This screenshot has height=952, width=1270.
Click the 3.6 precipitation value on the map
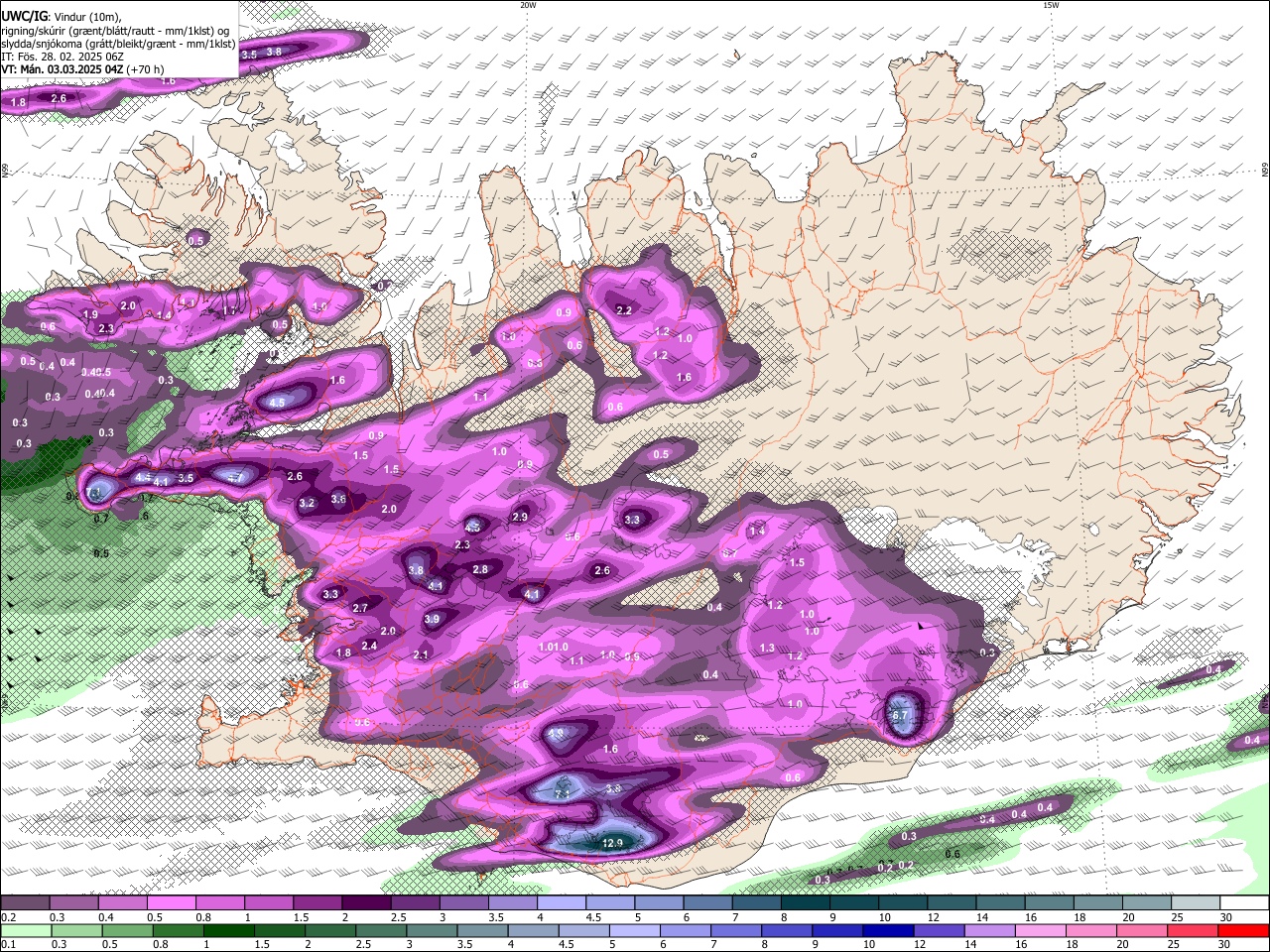pos(338,499)
